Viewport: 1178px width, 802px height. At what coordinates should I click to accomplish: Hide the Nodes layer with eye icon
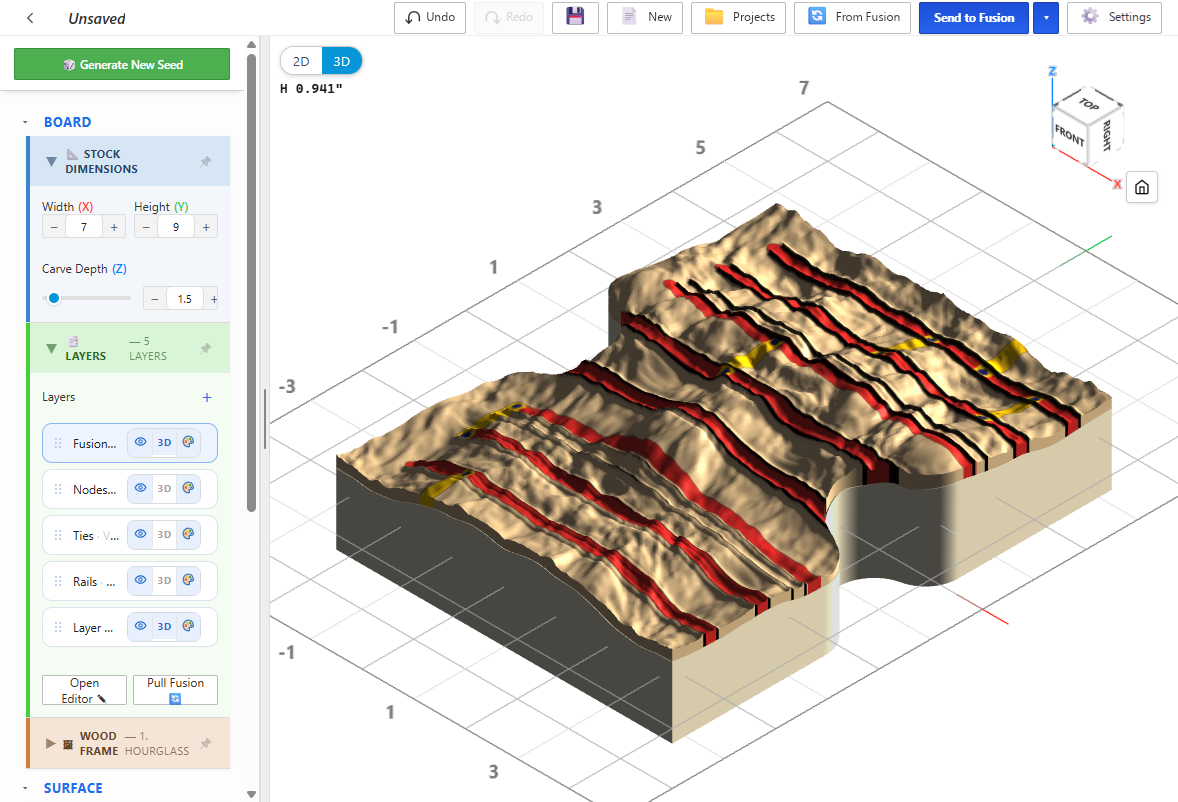pyautogui.click(x=140, y=489)
